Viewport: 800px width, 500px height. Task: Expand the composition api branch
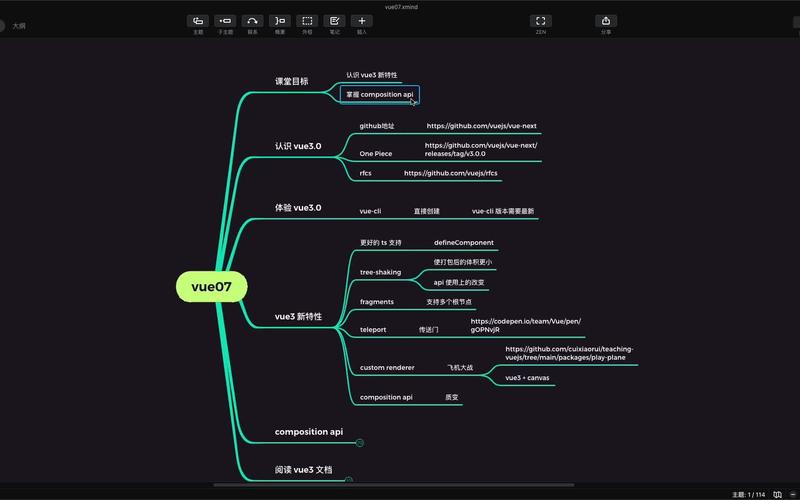[x=360, y=442]
